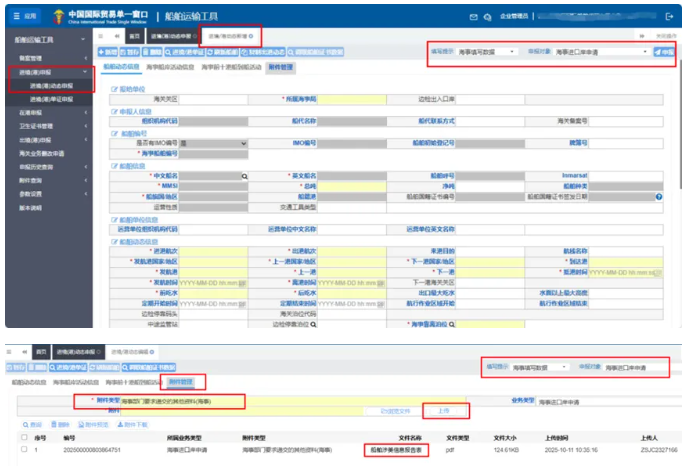Open the 是否有IMO编号 dropdown
Image resolution: width=686 pixels, height=473 pixels.
pos(211,143)
